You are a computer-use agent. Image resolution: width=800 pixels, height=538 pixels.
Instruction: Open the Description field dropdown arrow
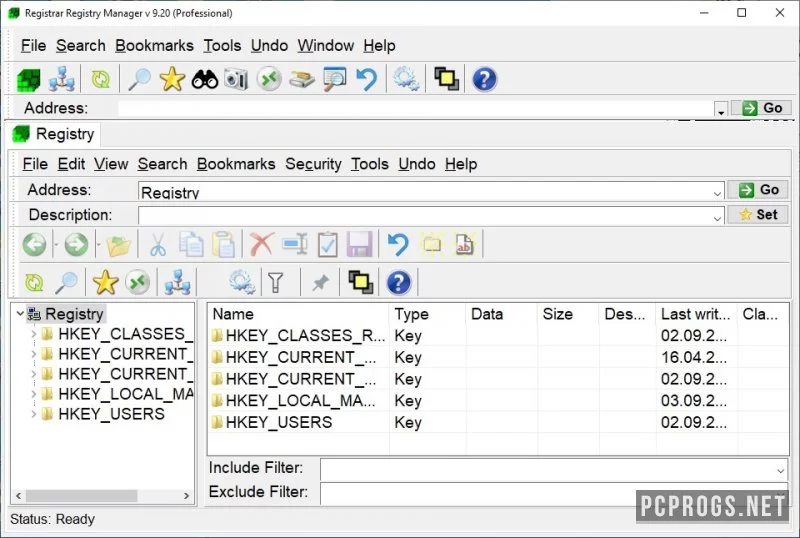717,217
